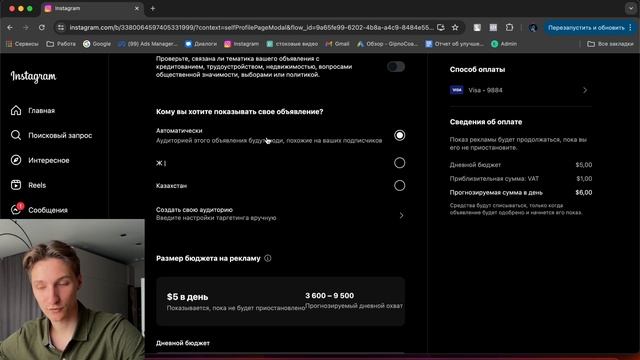Open the browser profile avatar

click(x=533, y=28)
